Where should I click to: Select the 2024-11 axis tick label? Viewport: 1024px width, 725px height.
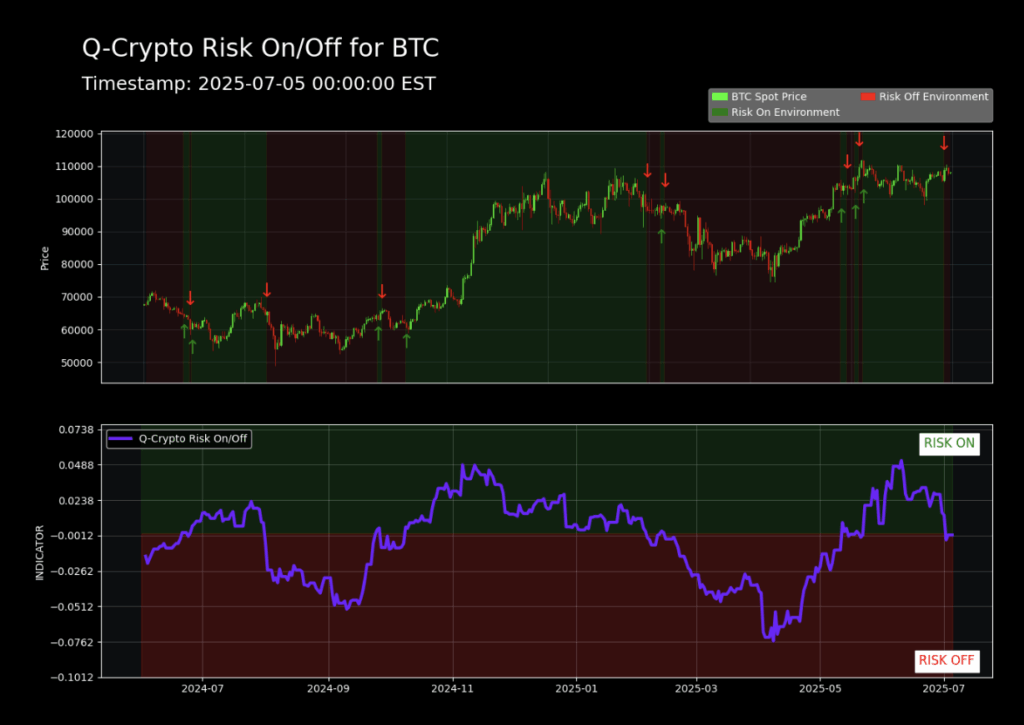pyautogui.click(x=455, y=689)
